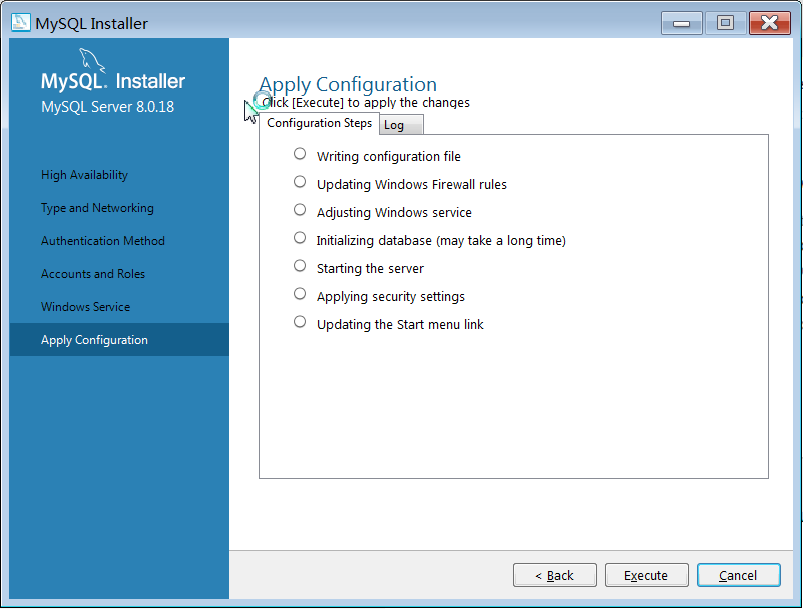Click the MySQL Installer title bar icon
Image resolution: width=803 pixels, height=609 pixels.
click(20, 23)
